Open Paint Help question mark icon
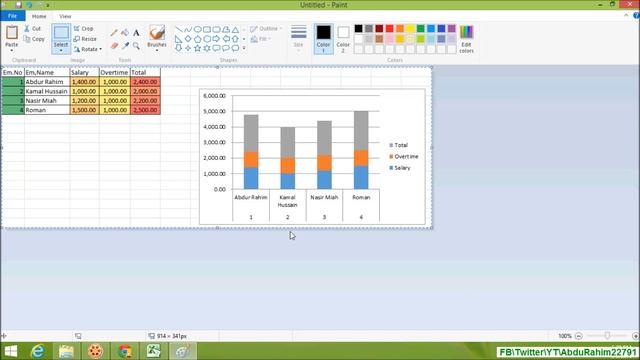The height and width of the screenshot is (360, 640). pyautogui.click(x=636, y=16)
